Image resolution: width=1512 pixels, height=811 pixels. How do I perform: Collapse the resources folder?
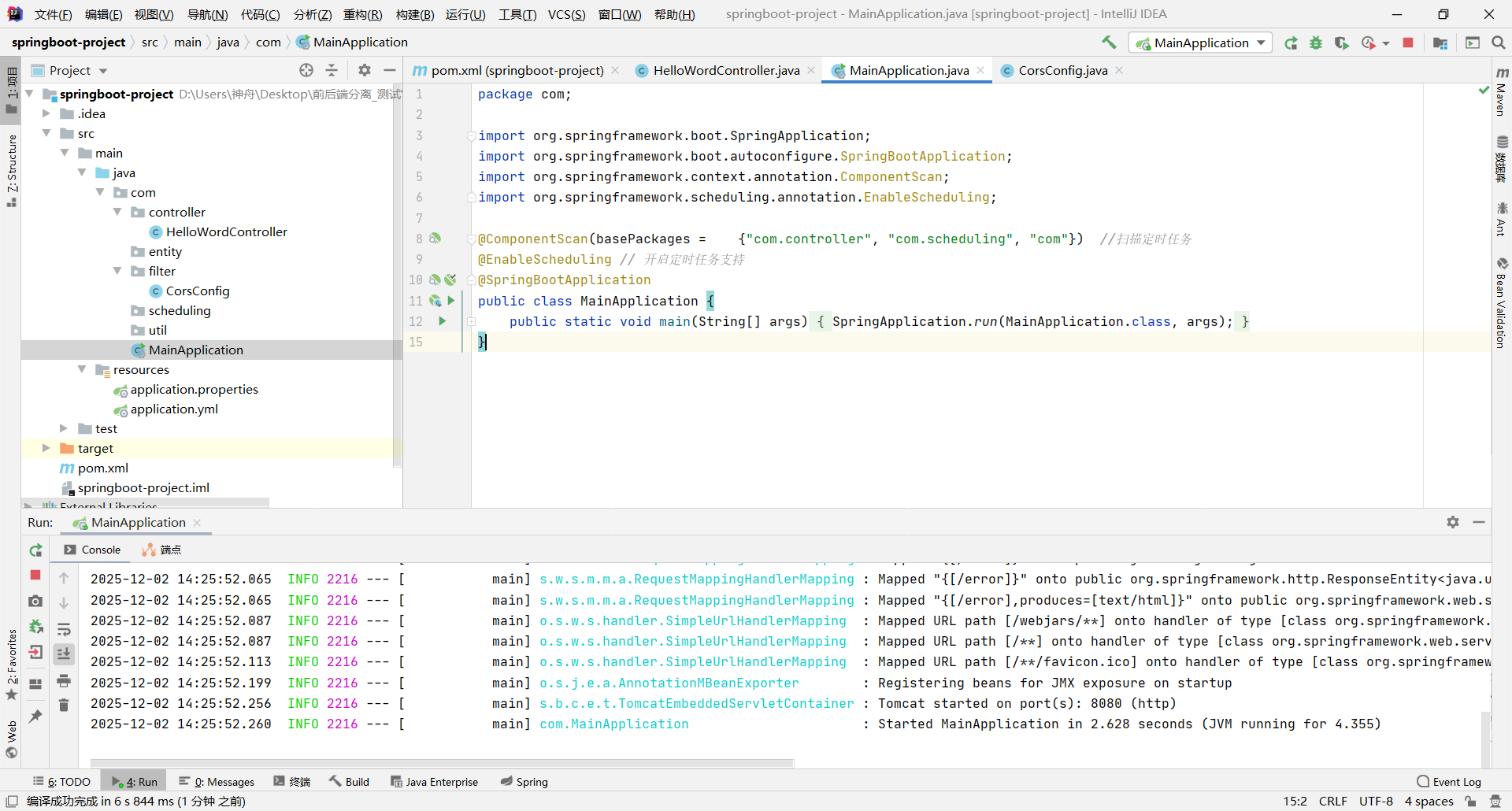point(82,369)
